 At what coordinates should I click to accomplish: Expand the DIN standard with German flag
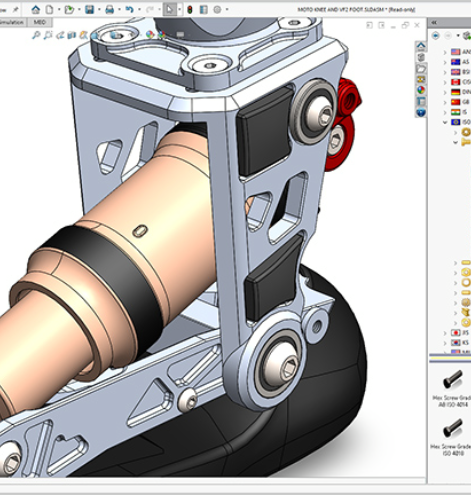point(445,92)
